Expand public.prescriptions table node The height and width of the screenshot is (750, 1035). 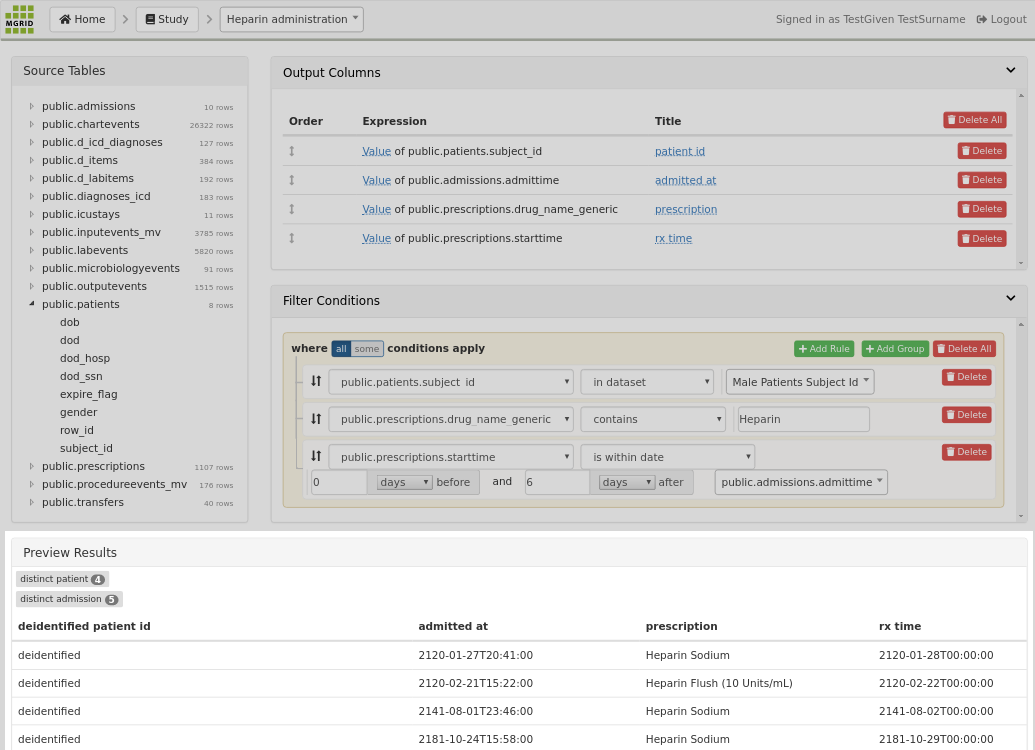pos(31,466)
